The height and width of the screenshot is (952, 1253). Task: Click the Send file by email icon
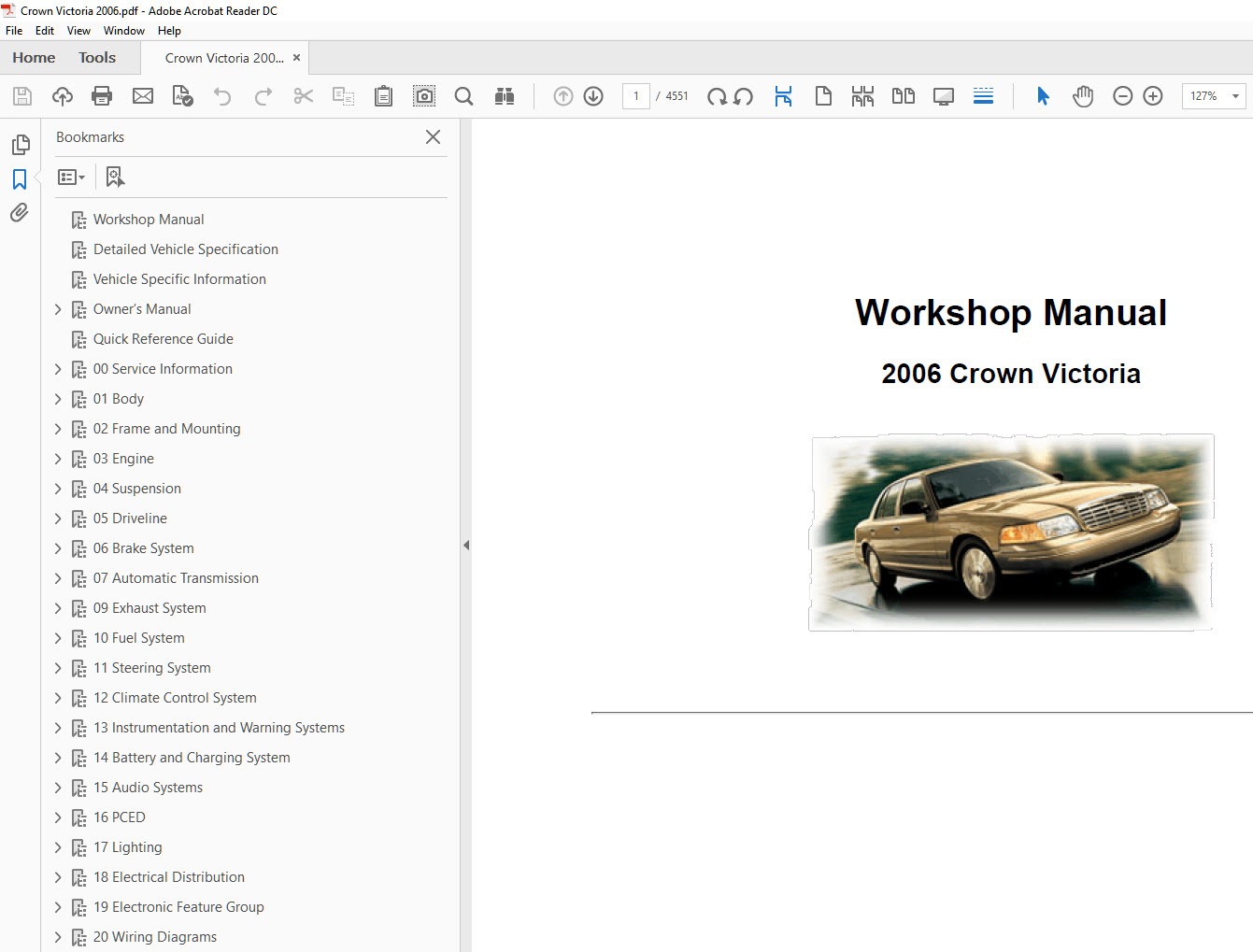tap(143, 96)
